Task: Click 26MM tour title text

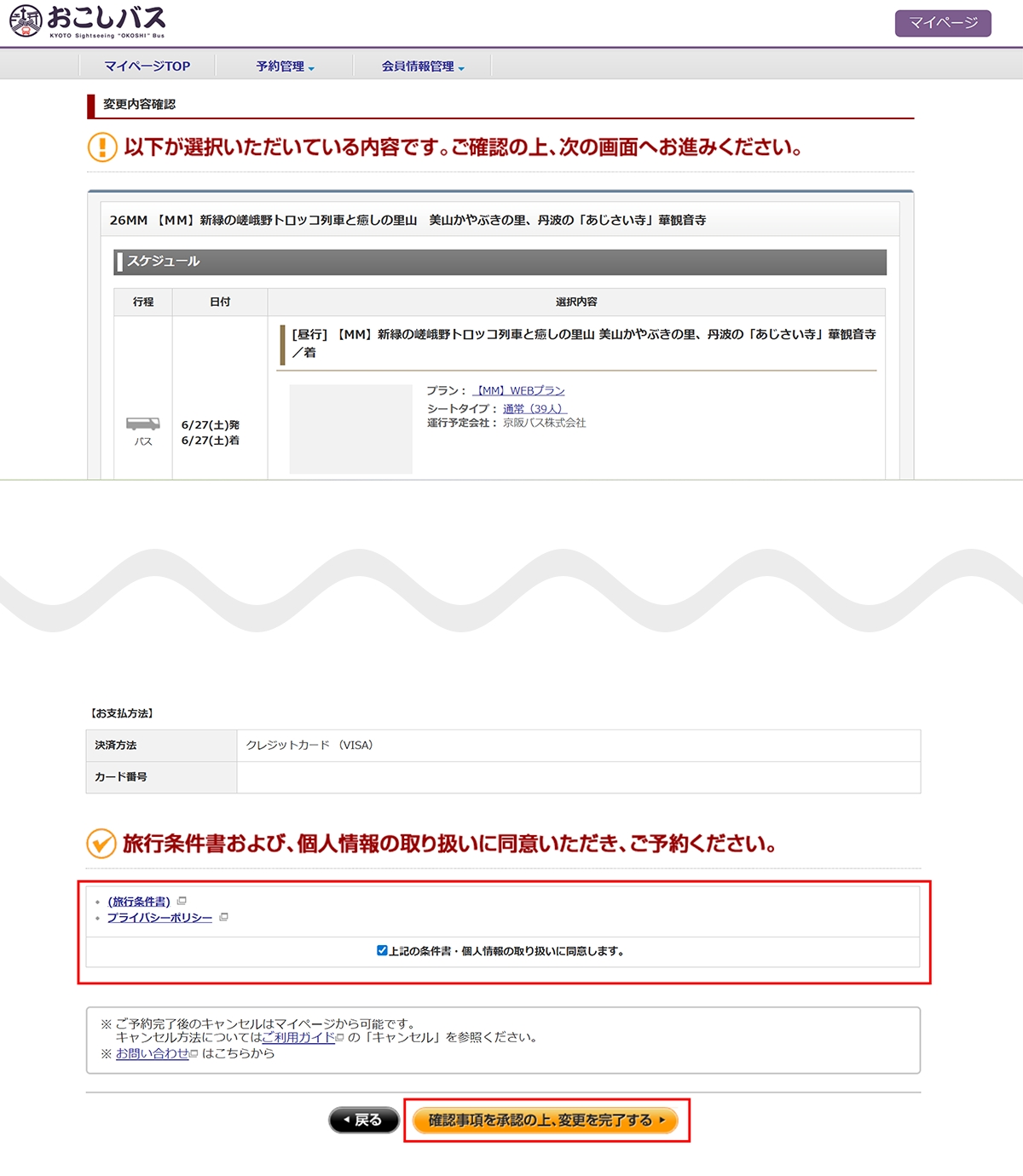Action: (407, 220)
